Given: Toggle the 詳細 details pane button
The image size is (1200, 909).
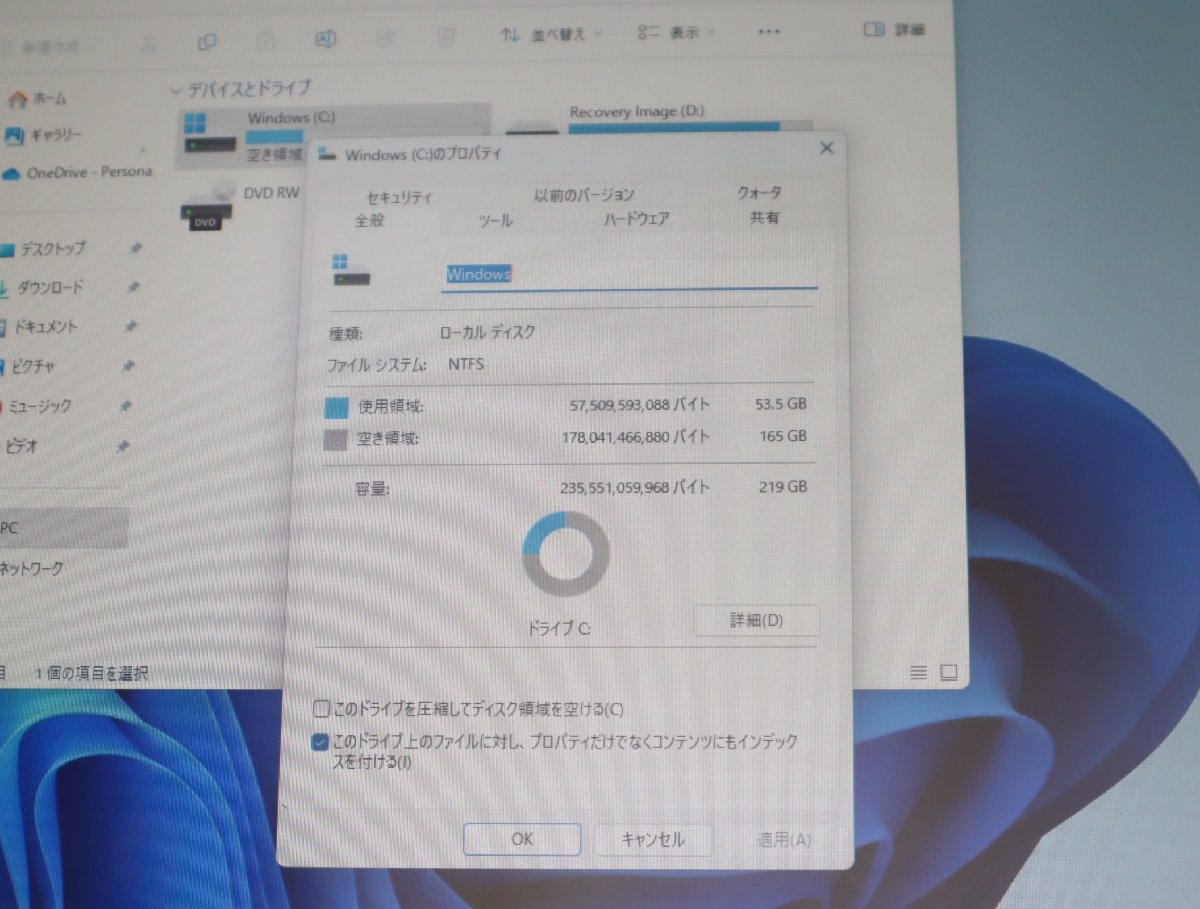Looking at the screenshot, I should [x=894, y=30].
